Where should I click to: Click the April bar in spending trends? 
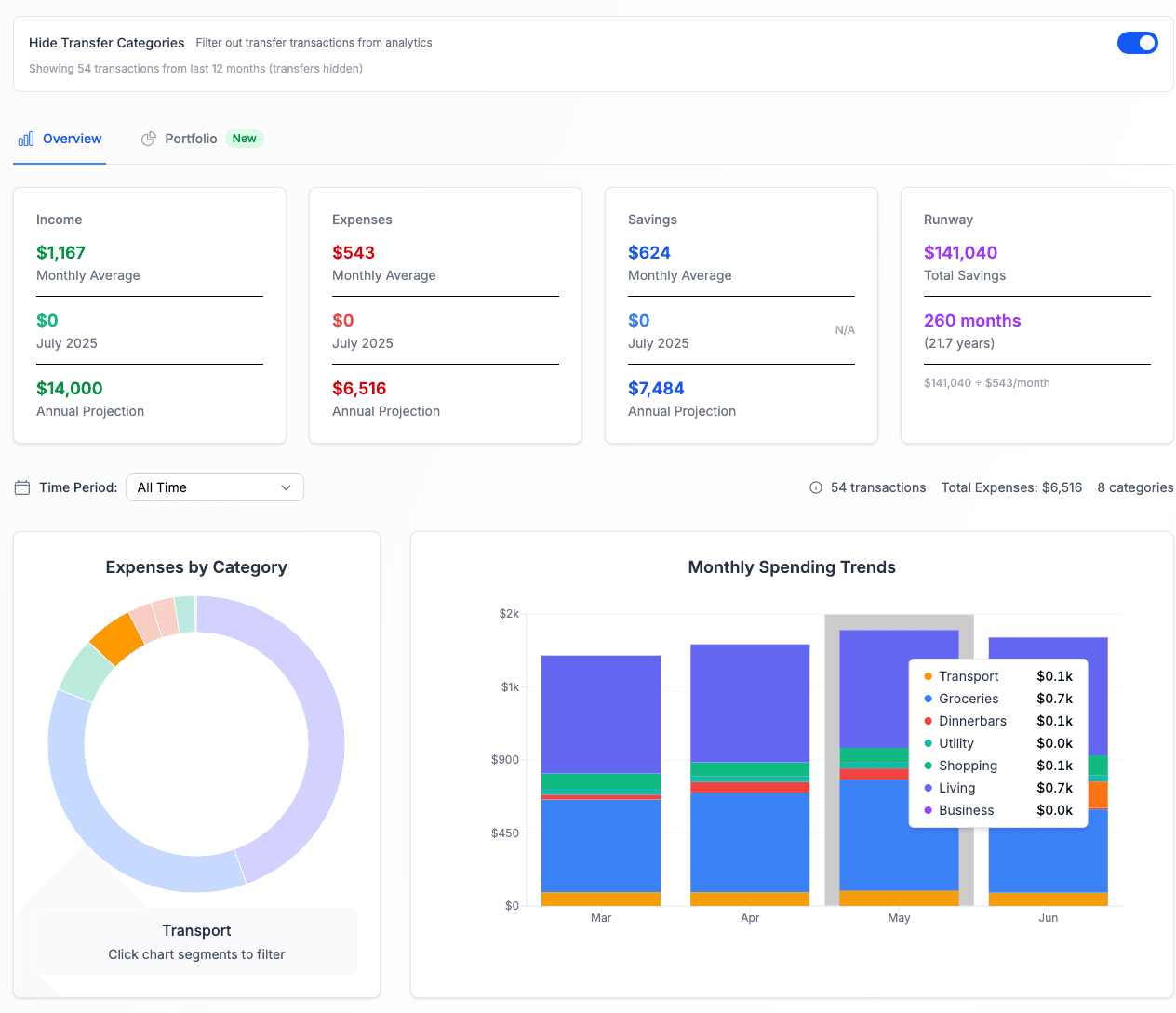(x=750, y=772)
